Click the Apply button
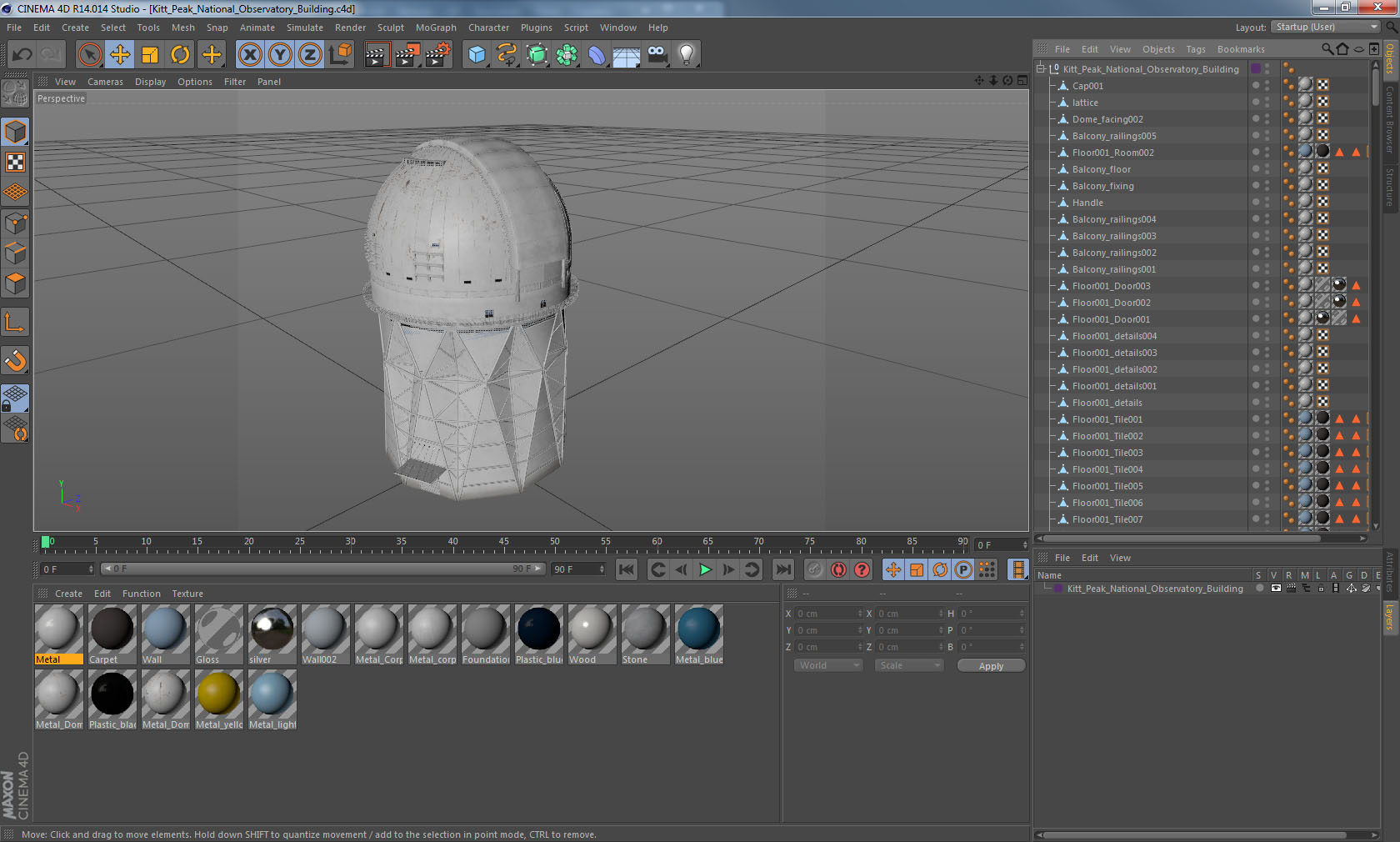1400x842 pixels. click(990, 666)
